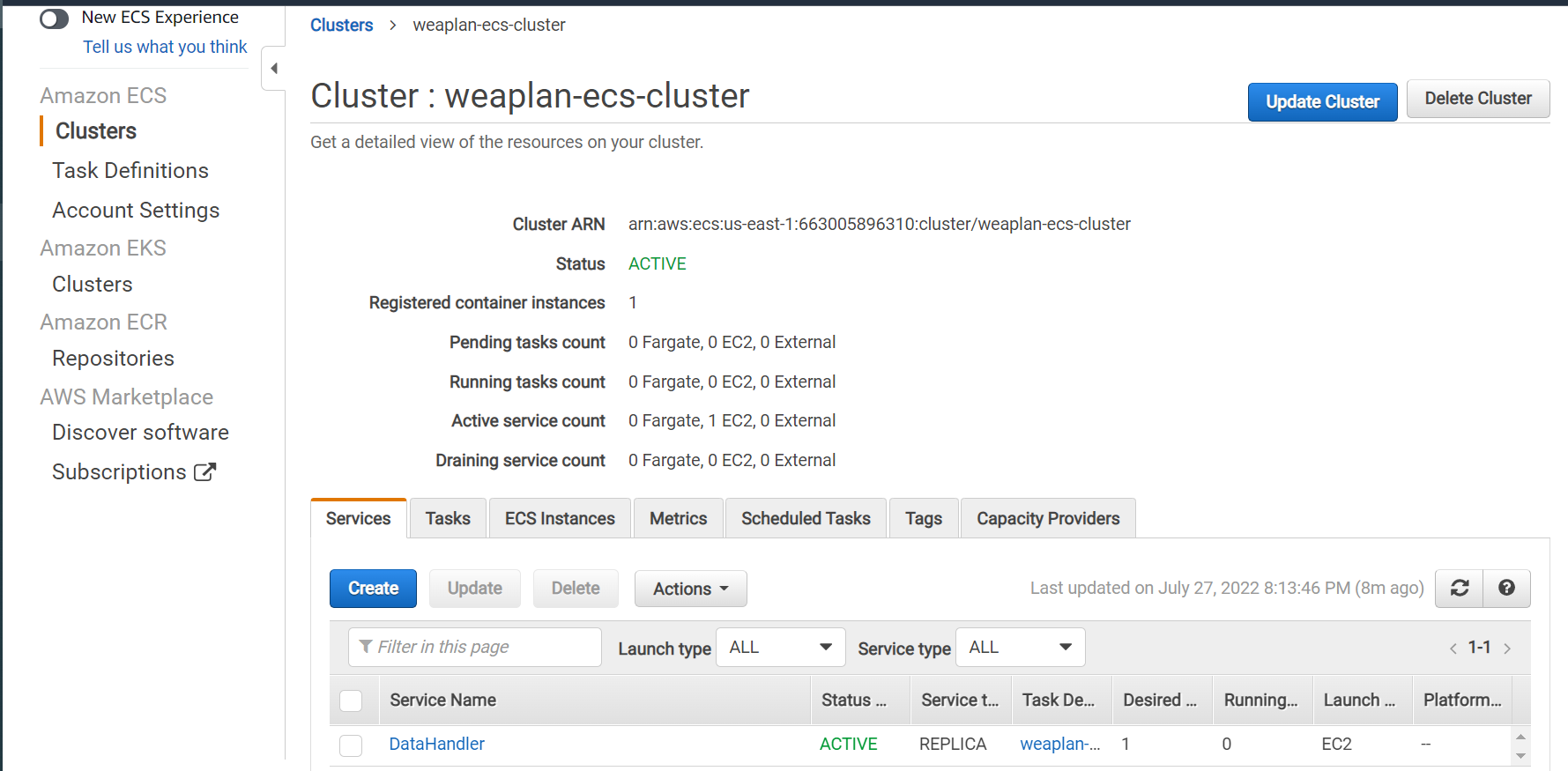1568x771 pixels.
Task: Click the disabled Update service button
Action: (x=475, y=589)
